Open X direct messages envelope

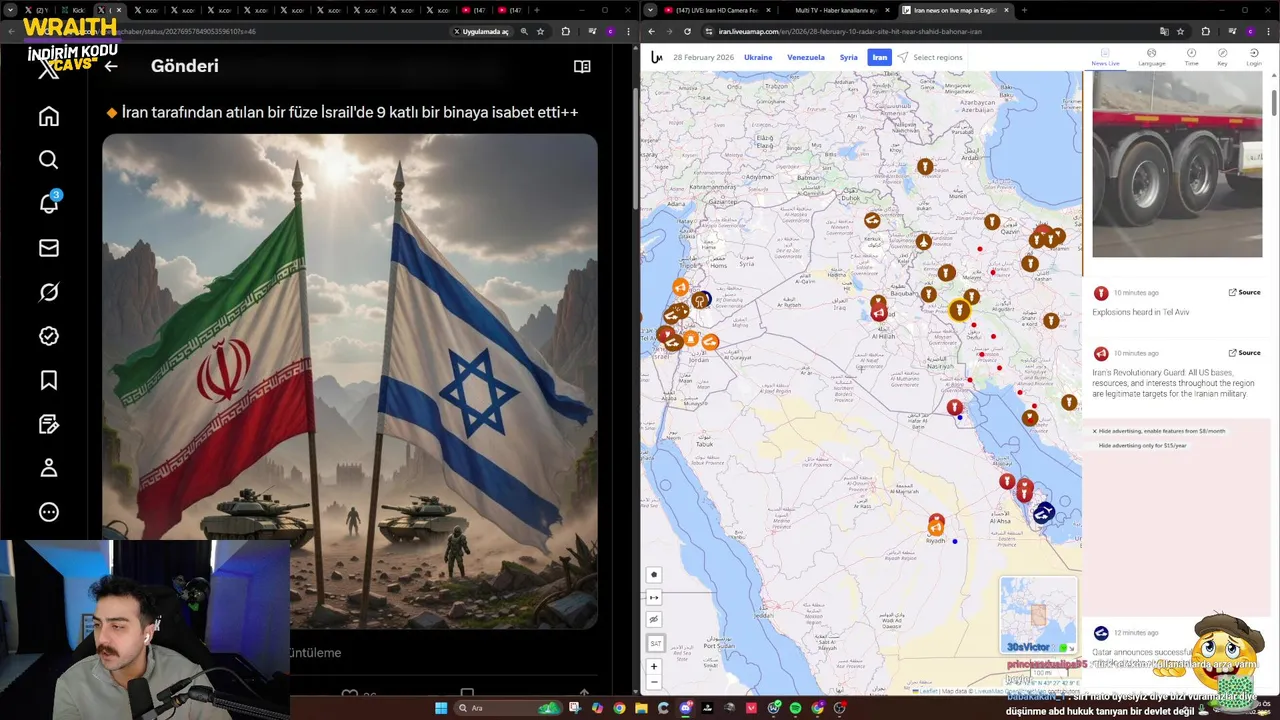[49, 248]
